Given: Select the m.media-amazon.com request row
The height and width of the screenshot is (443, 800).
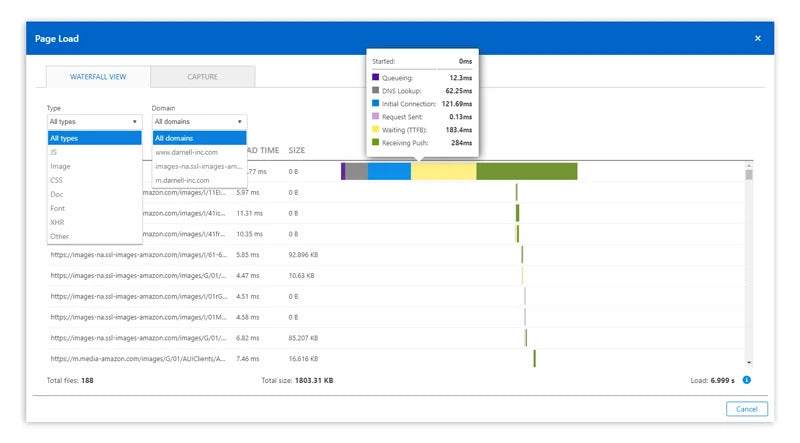Looking at the screenshot, I should (140, 358).
